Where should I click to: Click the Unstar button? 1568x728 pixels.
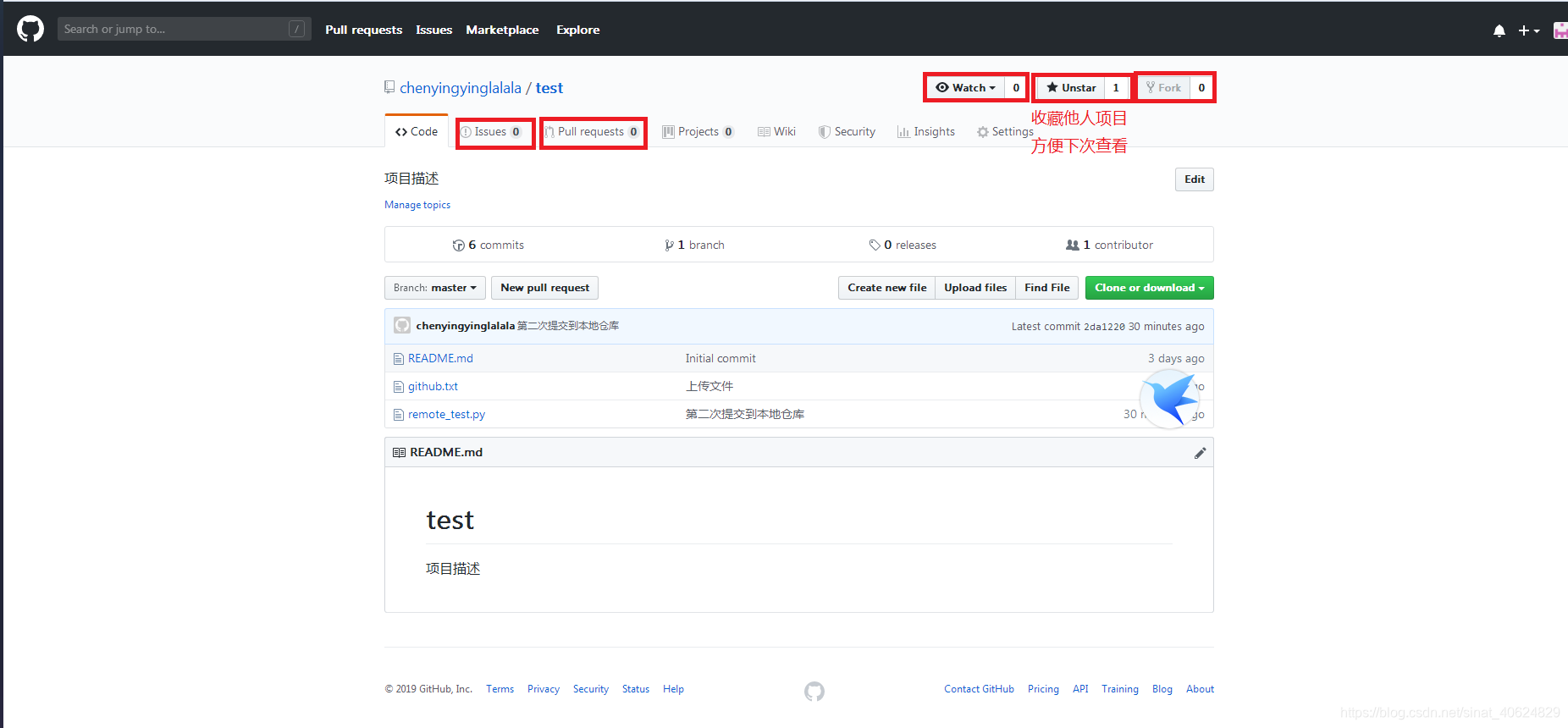point(1071,87)
